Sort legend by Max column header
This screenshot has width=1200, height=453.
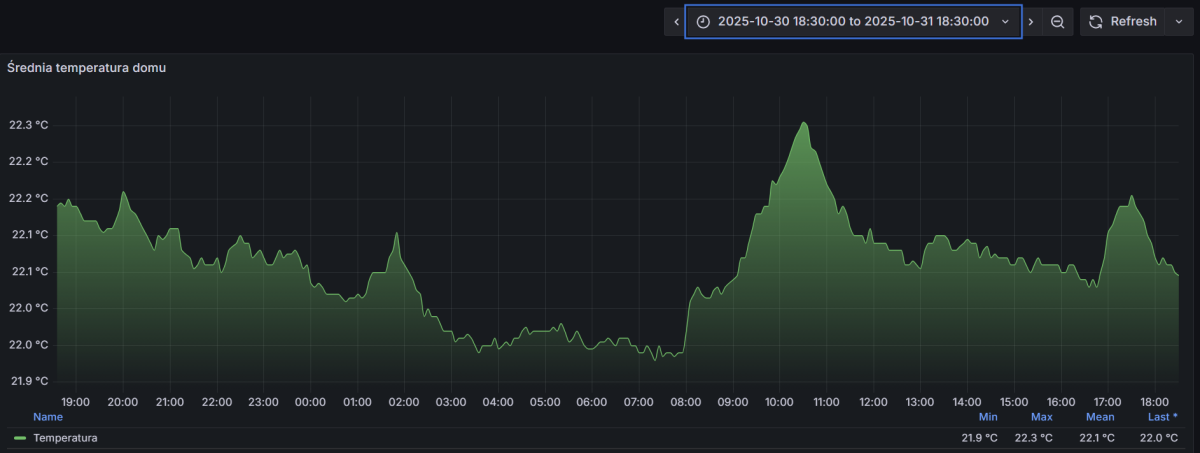tap(1042, 416)
